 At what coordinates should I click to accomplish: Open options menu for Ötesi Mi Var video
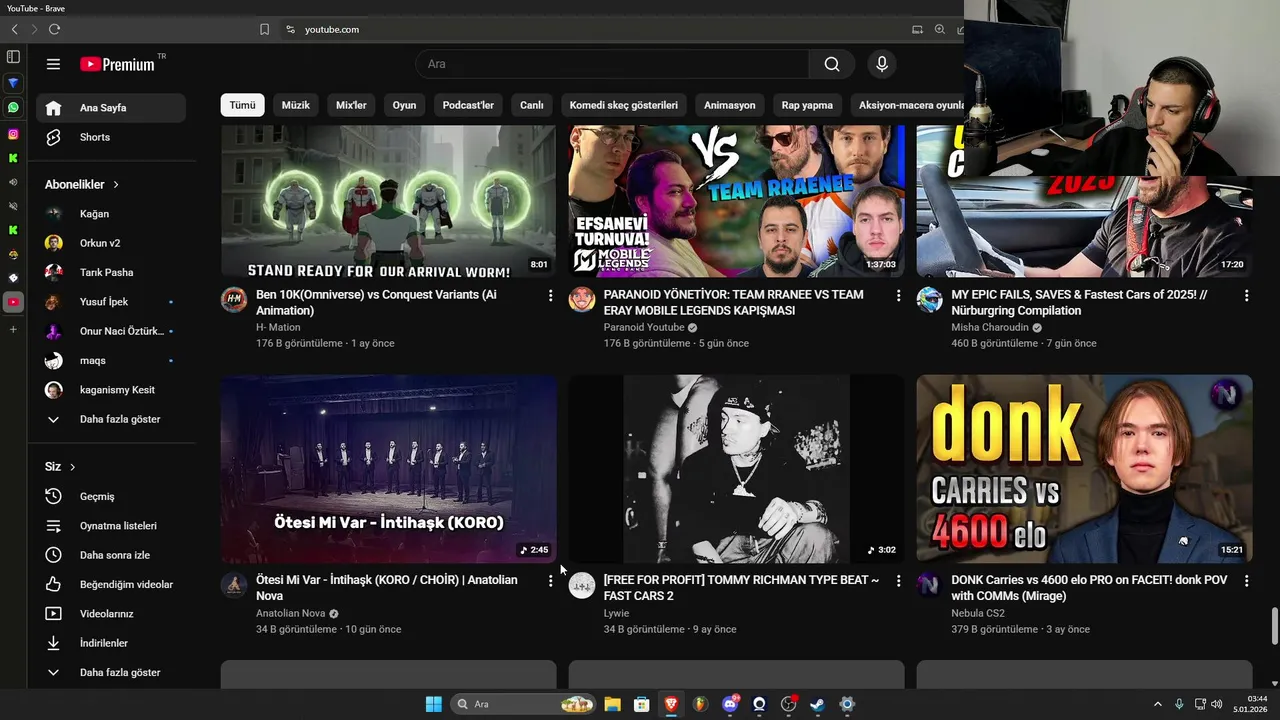(x=550, y=581)
